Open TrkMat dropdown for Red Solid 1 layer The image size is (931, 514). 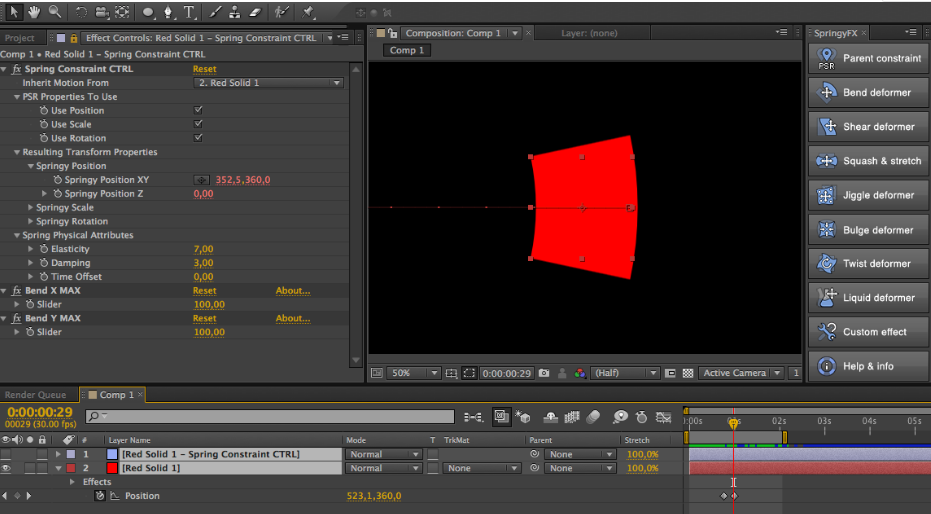(481, 468)
